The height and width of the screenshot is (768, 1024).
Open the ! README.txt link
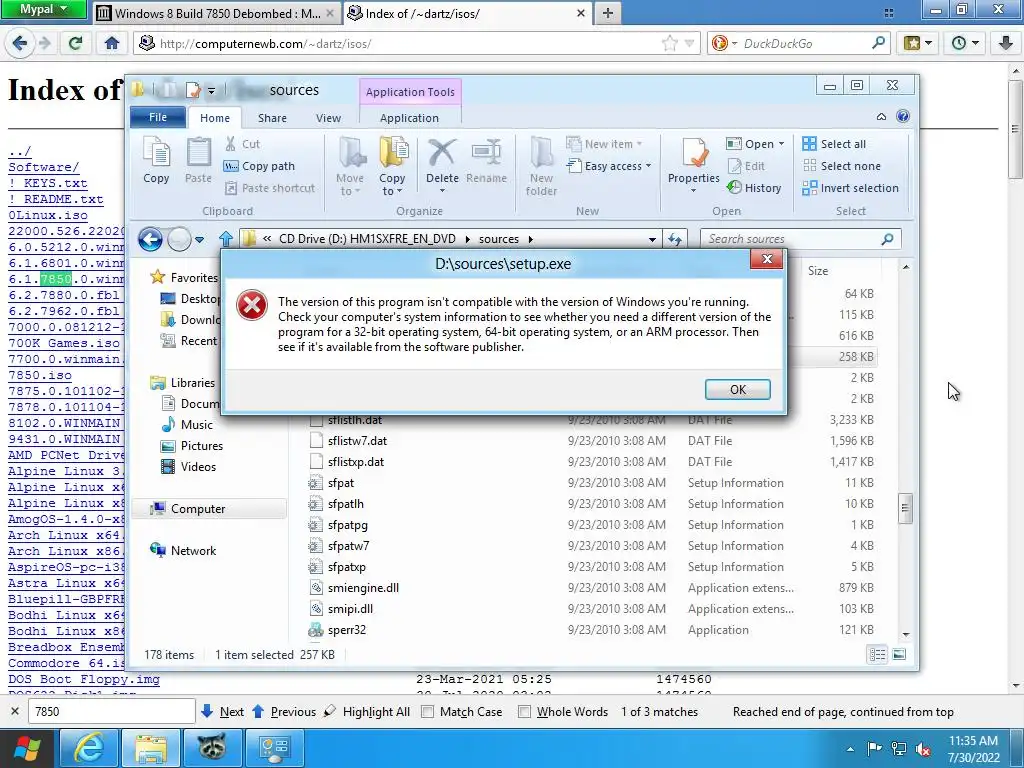pos(56,199)
